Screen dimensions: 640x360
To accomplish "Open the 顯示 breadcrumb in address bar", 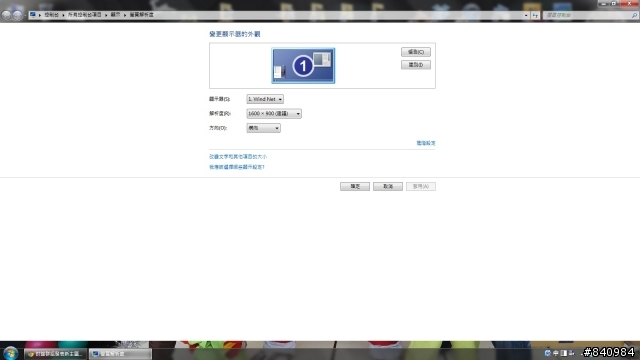I will click(x=116, y=15).
